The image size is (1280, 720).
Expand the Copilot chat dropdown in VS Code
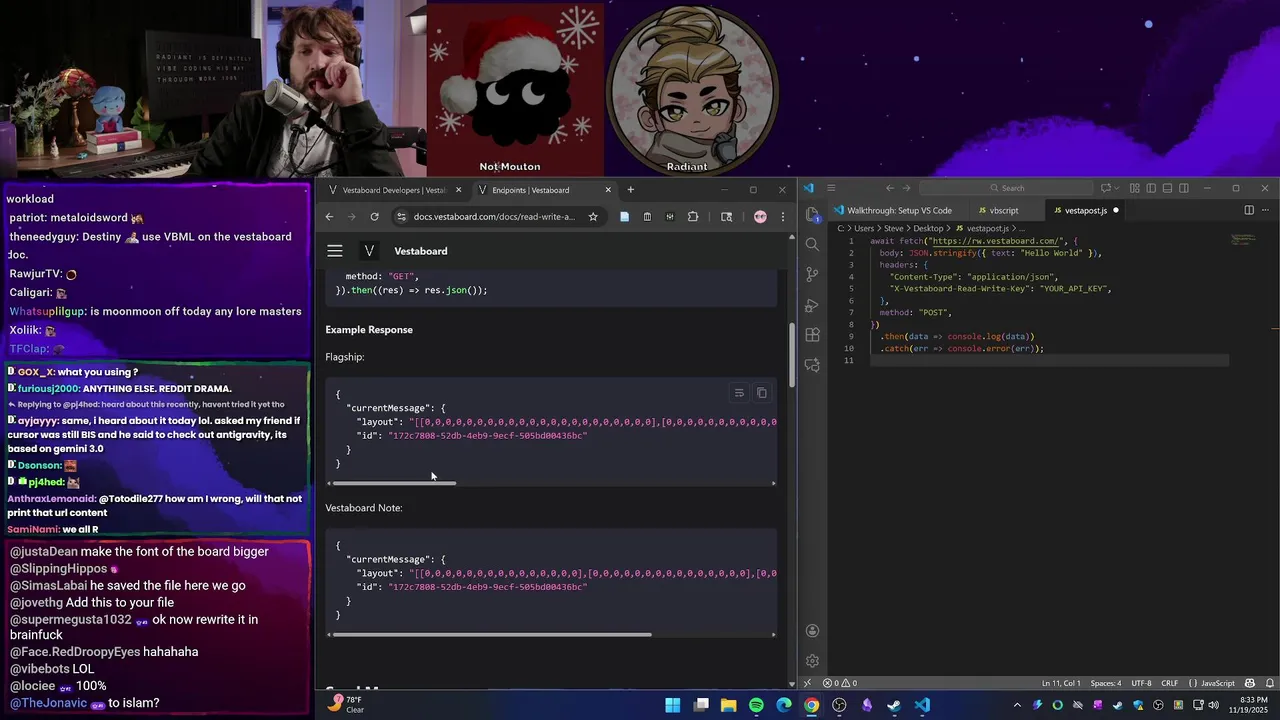1116,188
